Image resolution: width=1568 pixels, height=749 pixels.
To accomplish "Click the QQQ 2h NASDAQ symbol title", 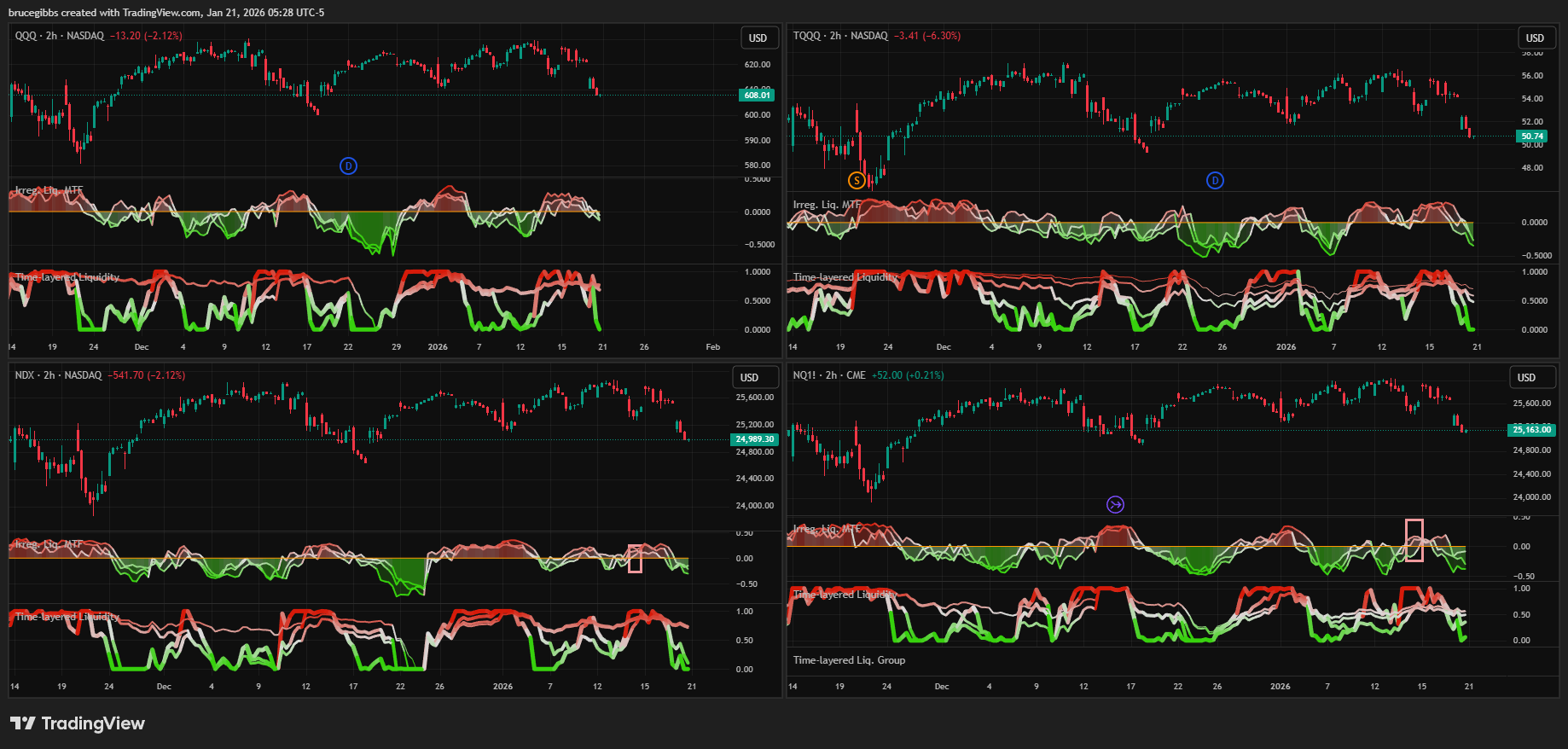I will point(60,36).
